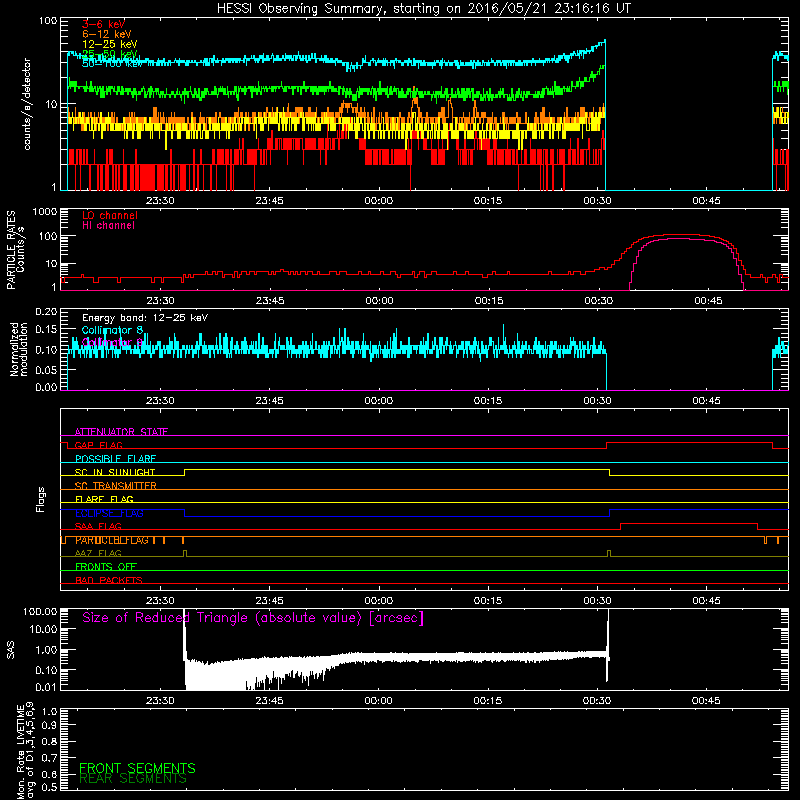This screenshot has width=800, height=800.
Task: Click the FLARE FLAG label
Action: (104, 499)
